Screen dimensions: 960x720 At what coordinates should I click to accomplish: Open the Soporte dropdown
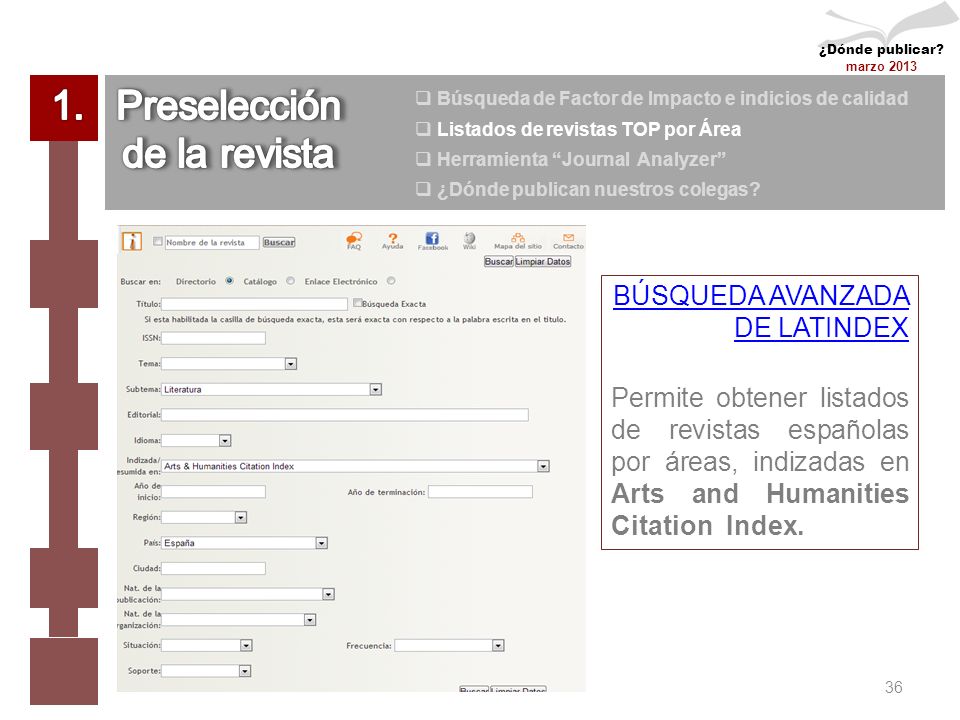245,671
